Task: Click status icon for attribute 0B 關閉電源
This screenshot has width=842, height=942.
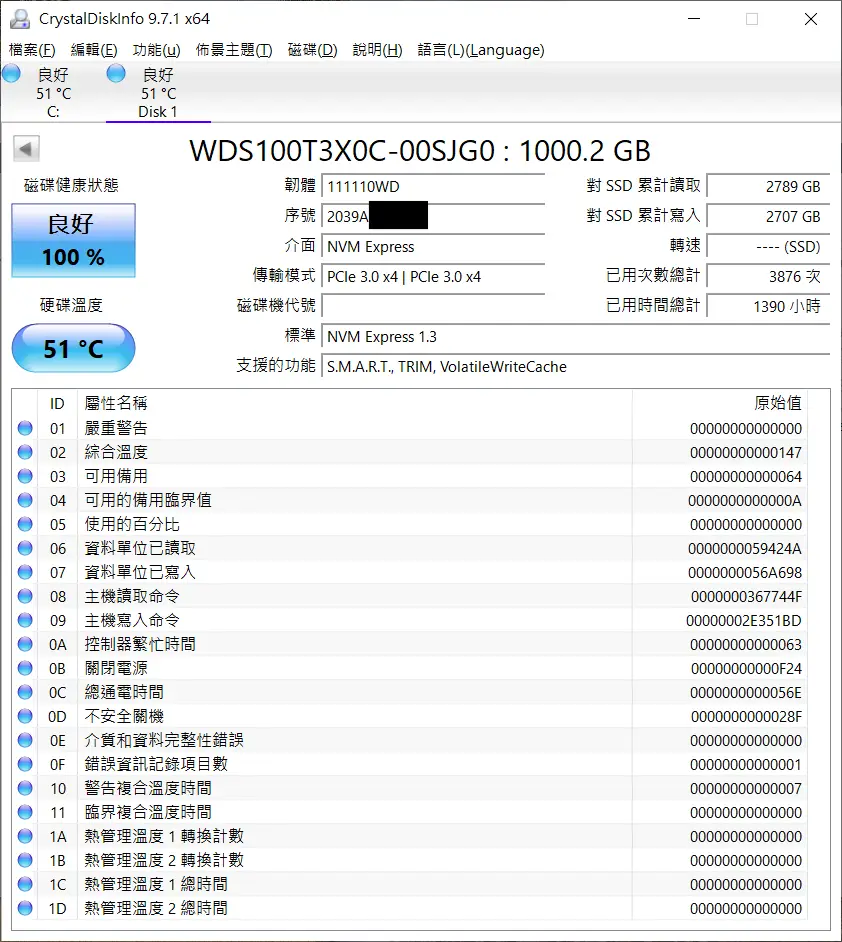Action: [25, 668]
